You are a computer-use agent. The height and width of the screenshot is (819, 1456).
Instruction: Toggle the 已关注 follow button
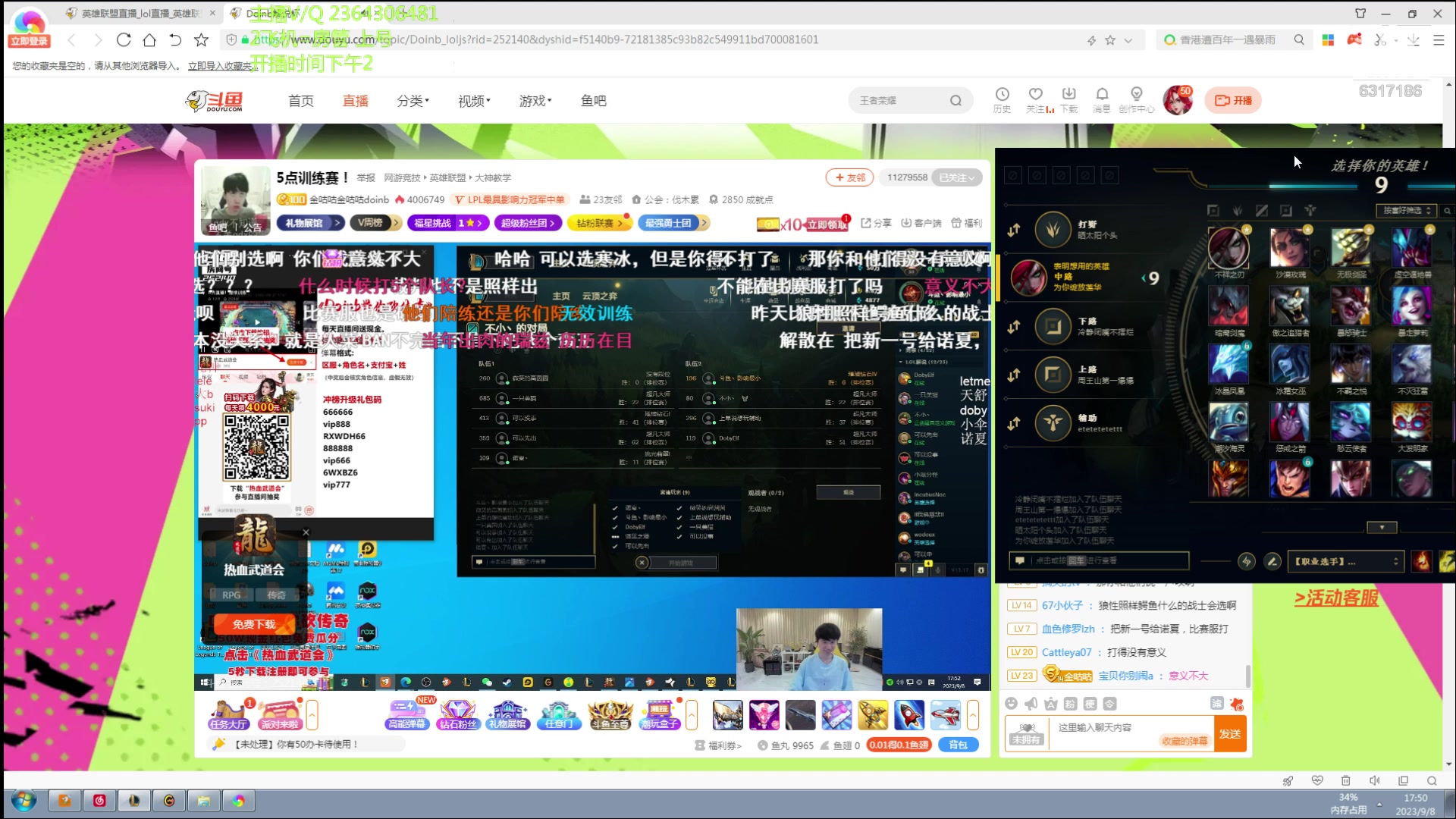pyautogui.click(x=957, y=177)
